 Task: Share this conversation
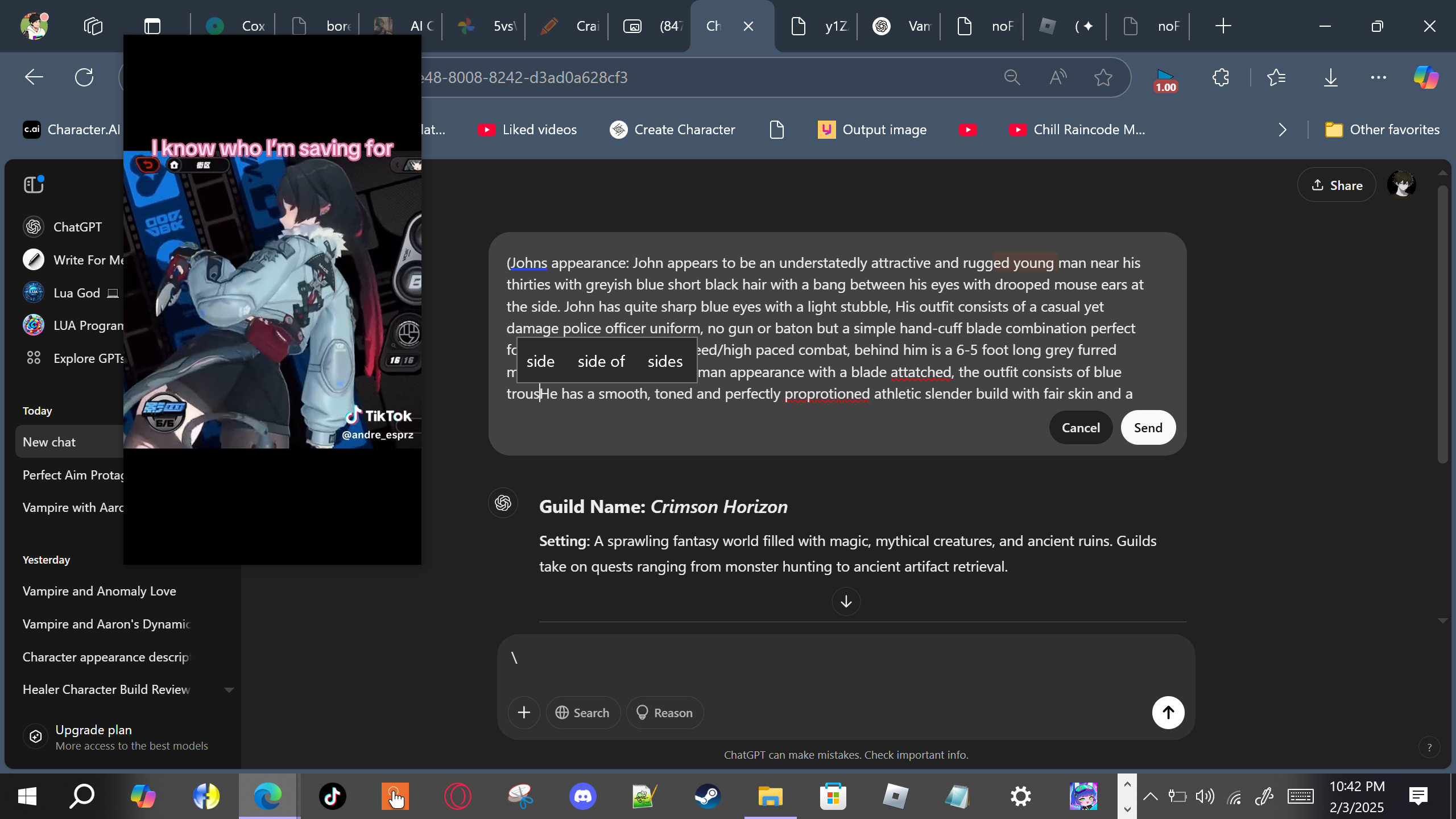click(x=1337, y=185)
